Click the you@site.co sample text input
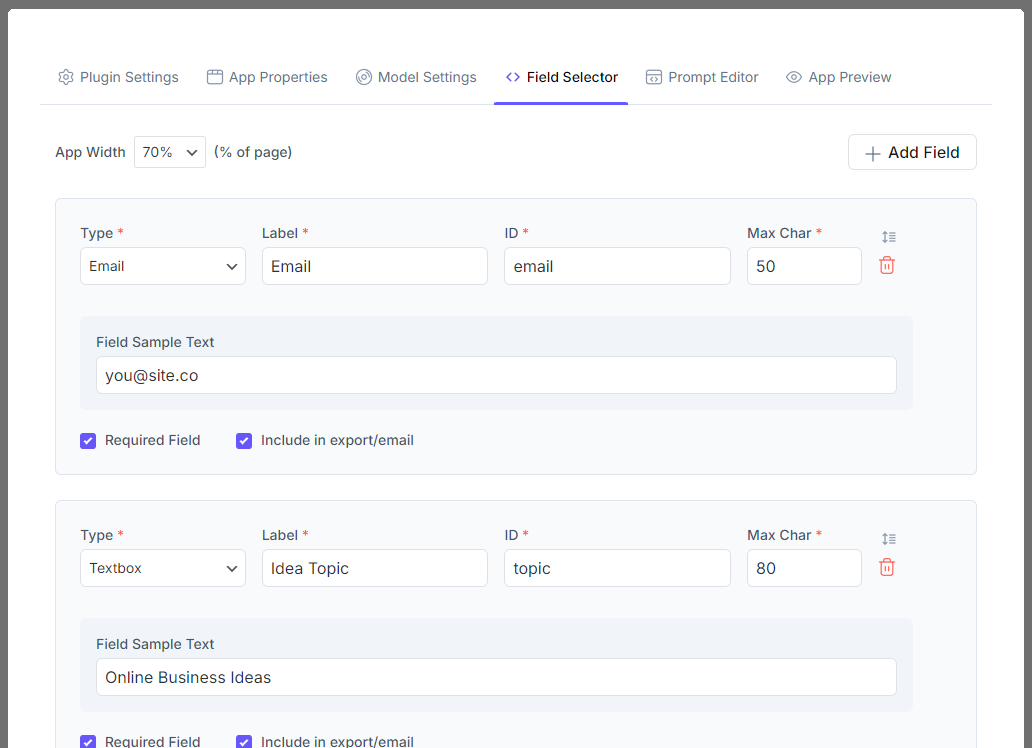The height and width of the screenshot is (748, 1032). coord(496,375)
